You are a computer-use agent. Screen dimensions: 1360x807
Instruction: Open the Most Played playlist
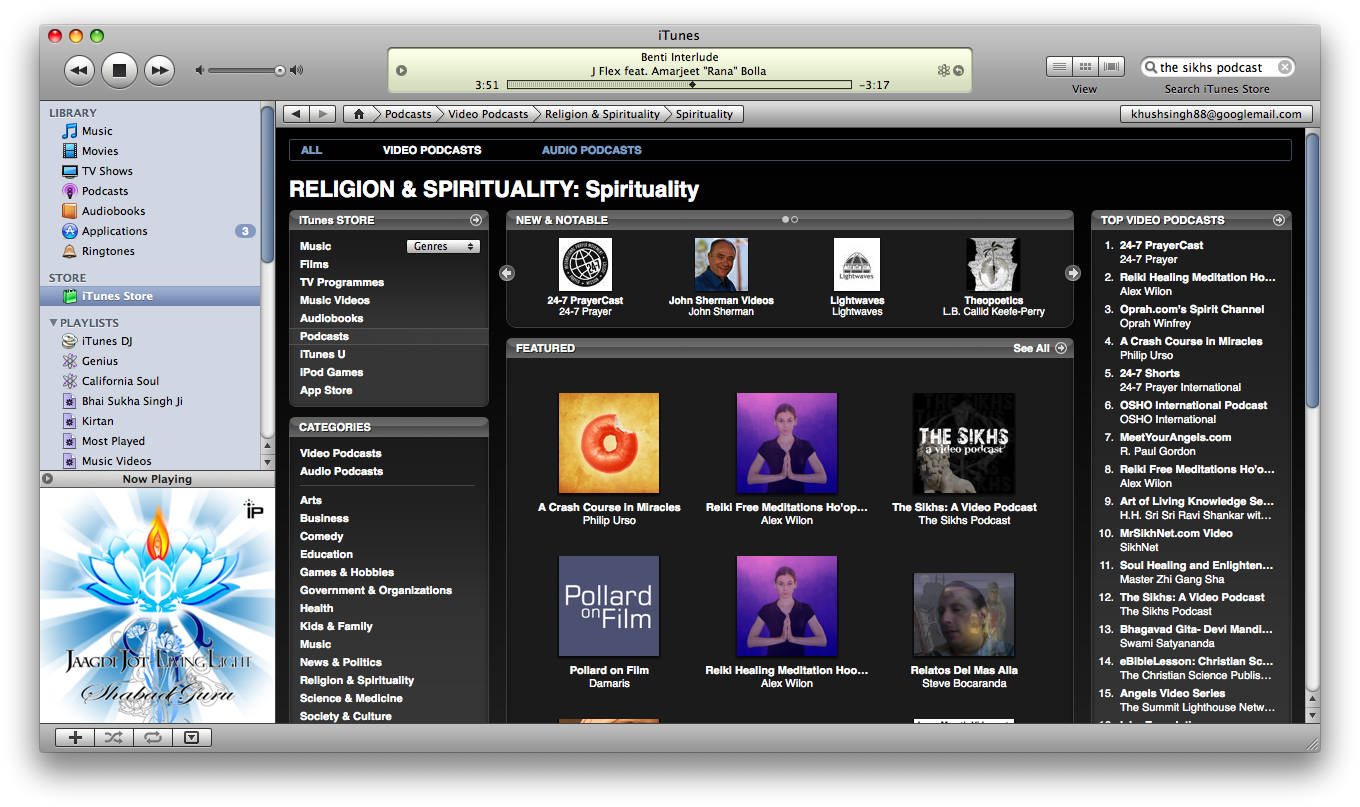[113, 441]
